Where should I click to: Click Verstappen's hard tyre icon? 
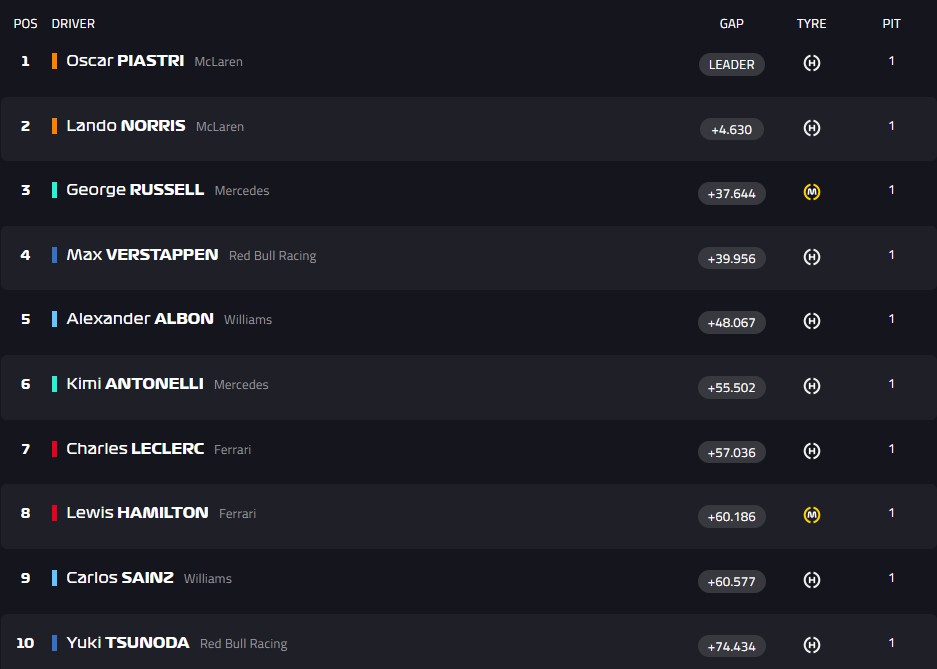[812, 257]
